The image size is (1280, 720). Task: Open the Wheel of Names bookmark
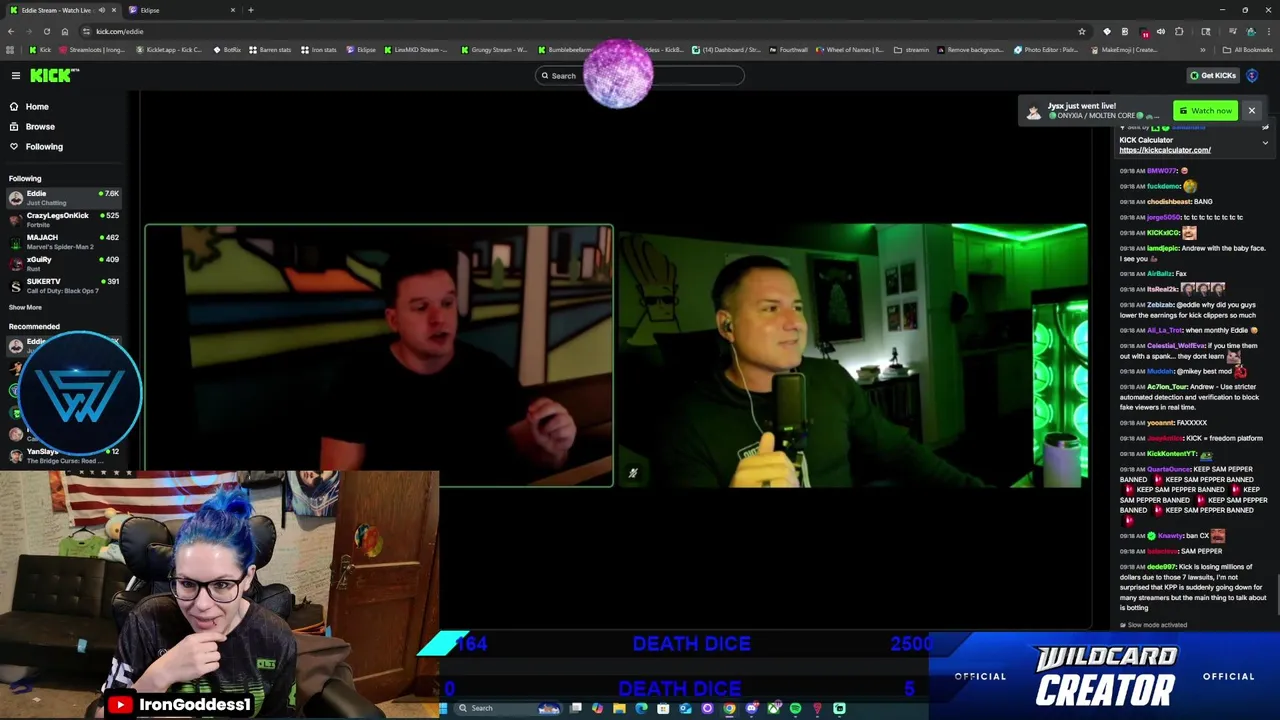(x=850, y=50)
